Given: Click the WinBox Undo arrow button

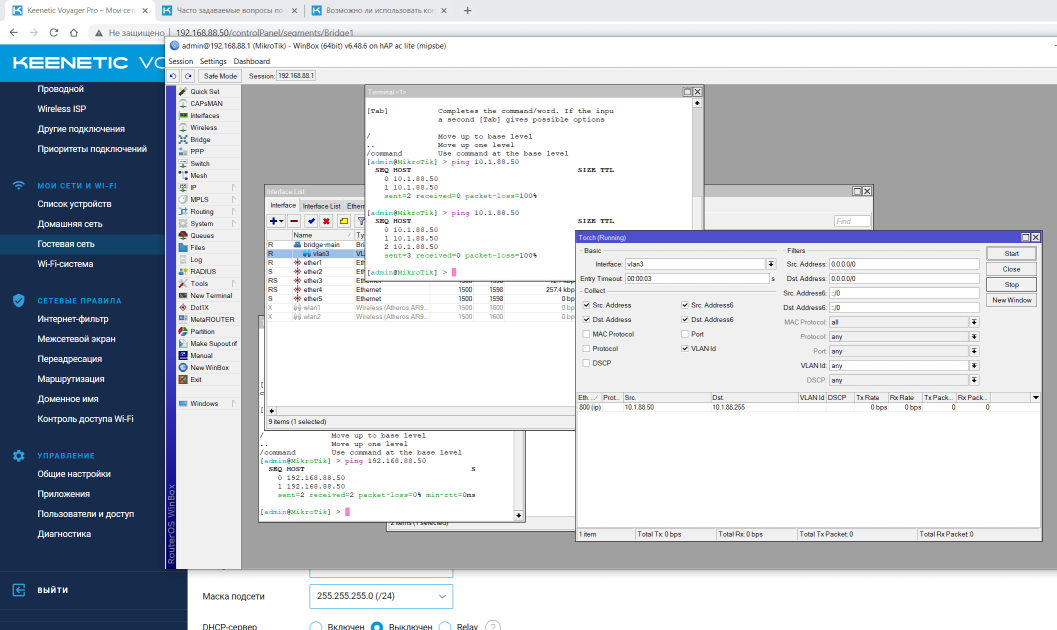Looking at the screenshot, I should click(173, 76).
